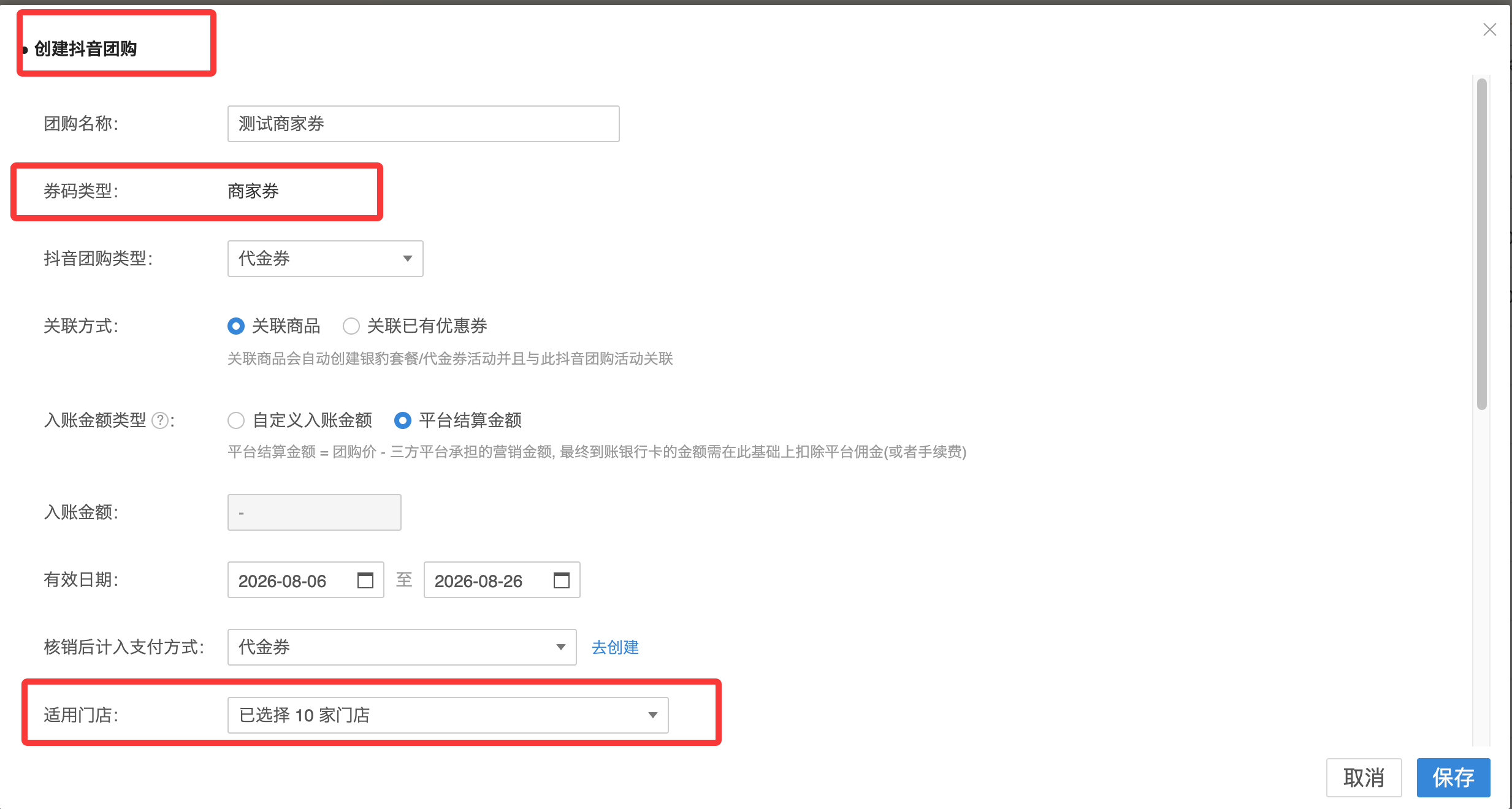Open the end date calendar icon
The width and height of the screenshot is (1512, 809).
562,580
